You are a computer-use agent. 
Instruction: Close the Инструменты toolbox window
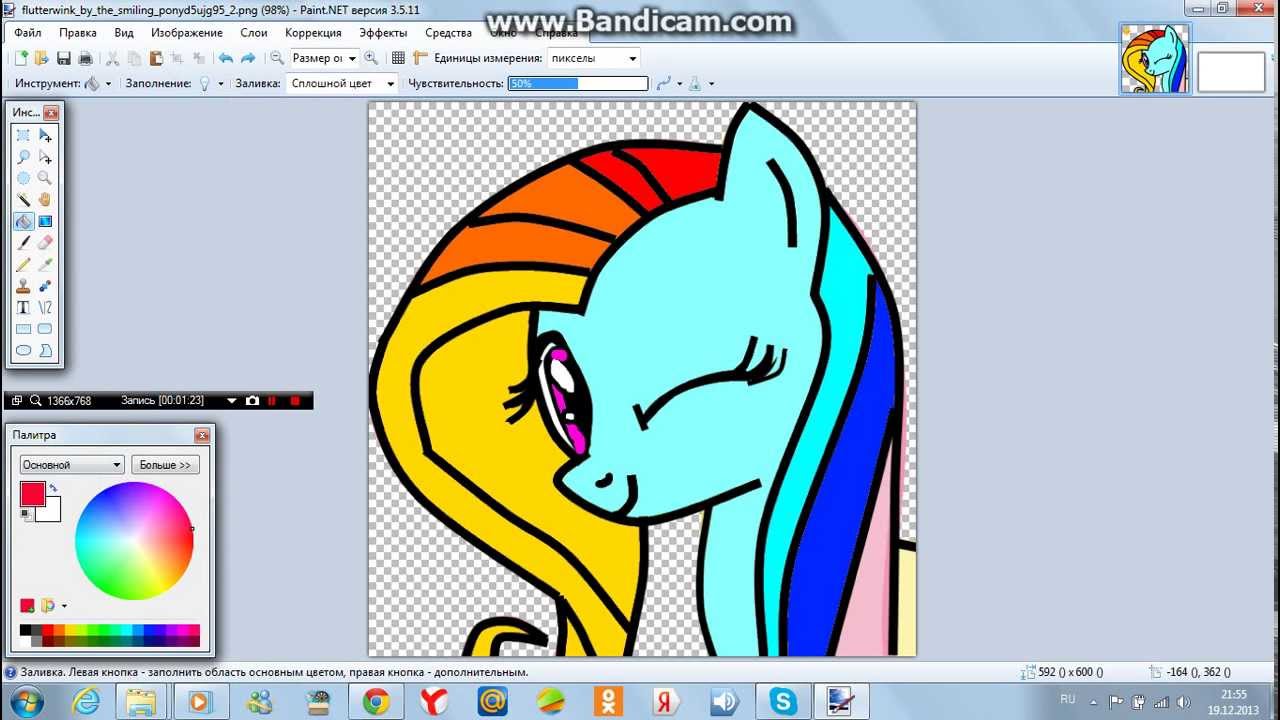[51, 113]
